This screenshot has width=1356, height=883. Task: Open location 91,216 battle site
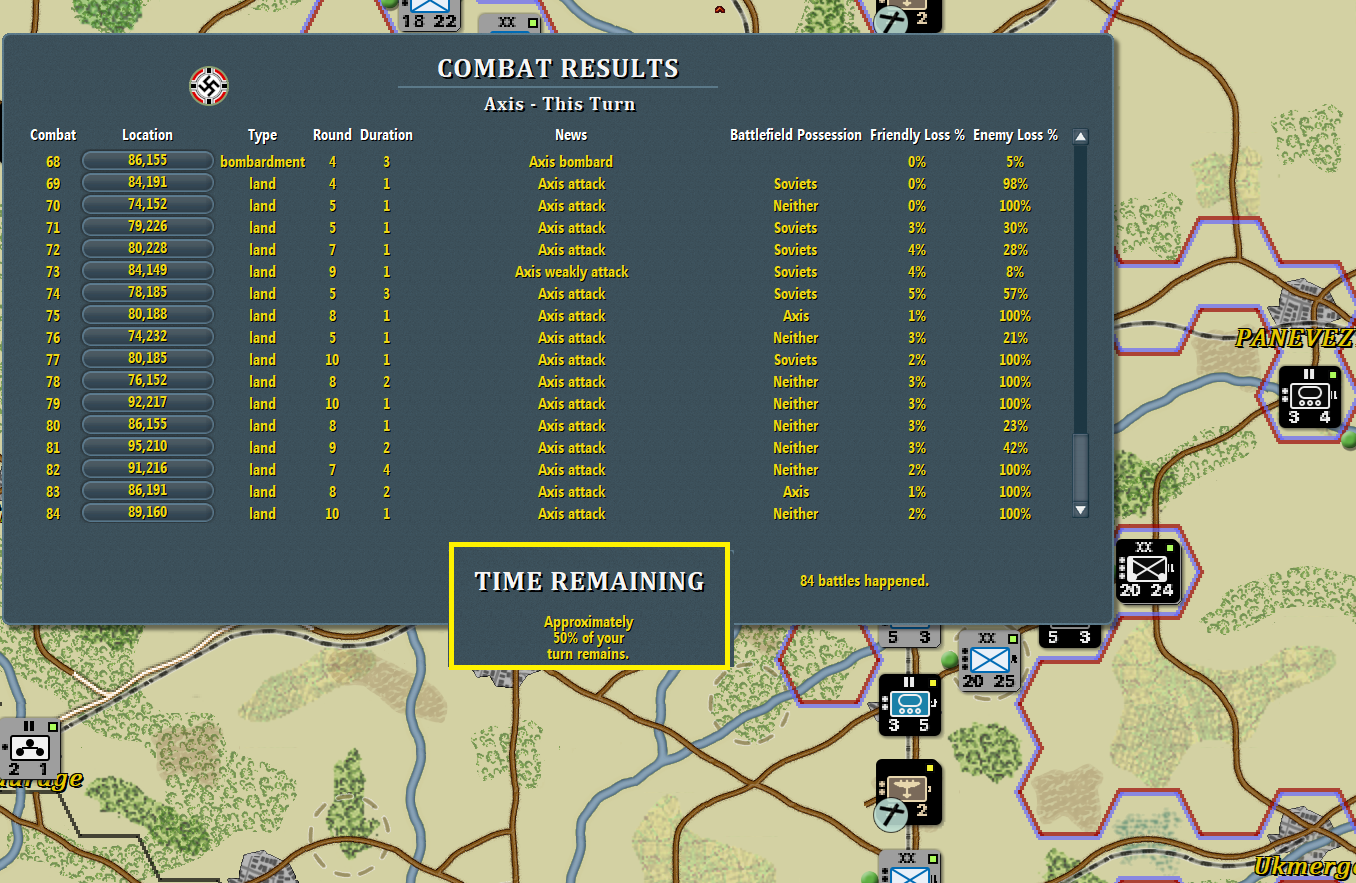[x=147, y=469]
